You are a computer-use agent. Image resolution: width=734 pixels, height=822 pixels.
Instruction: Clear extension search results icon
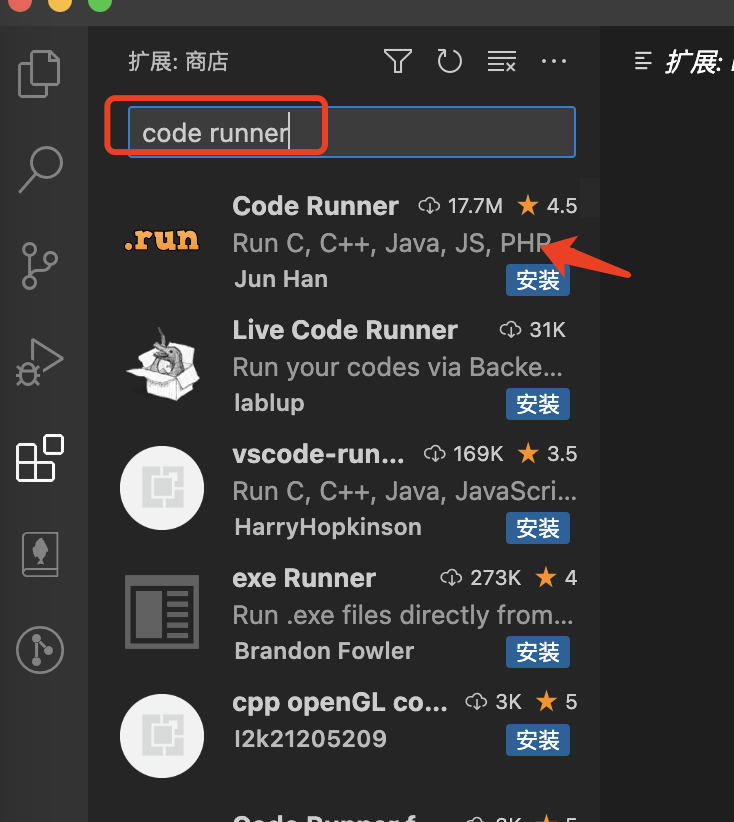(x=502, y=62)
